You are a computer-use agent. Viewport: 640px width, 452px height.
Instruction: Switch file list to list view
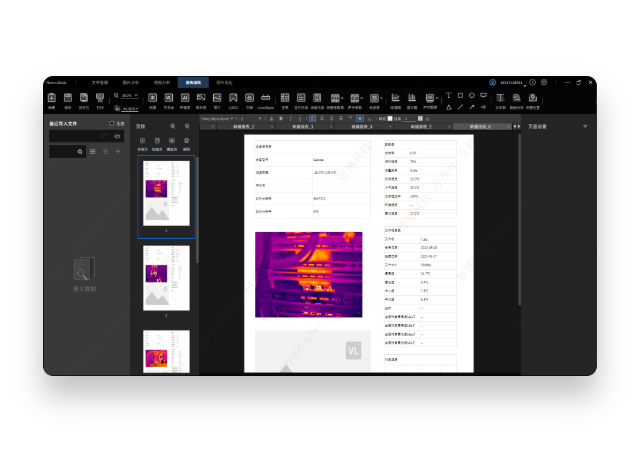coord(105,151)
